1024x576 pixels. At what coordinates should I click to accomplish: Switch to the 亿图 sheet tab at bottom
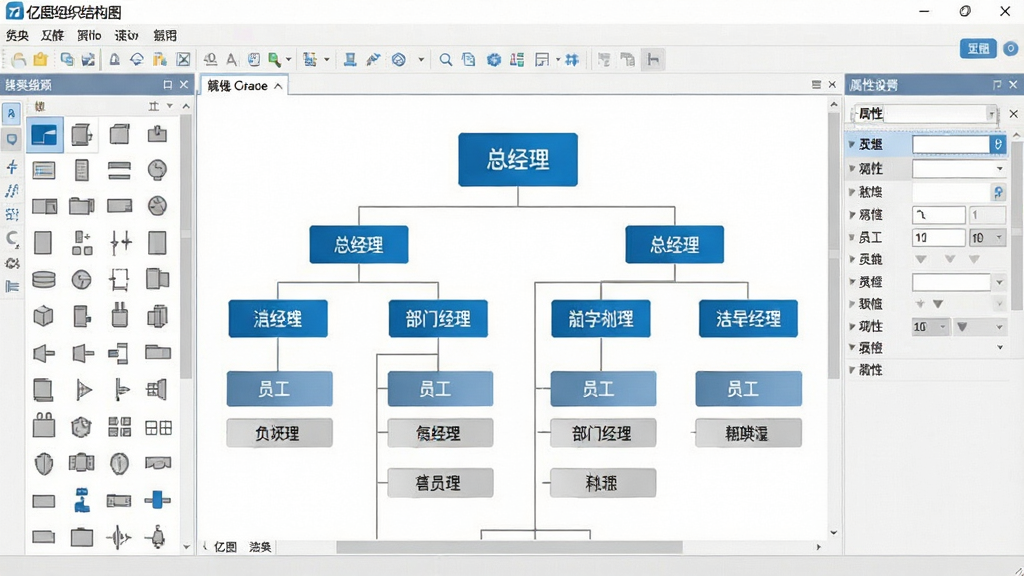tap(225, 547)
